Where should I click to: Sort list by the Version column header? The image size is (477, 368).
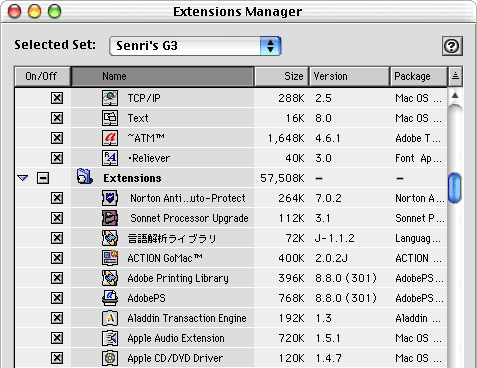(x=349, y=76)
